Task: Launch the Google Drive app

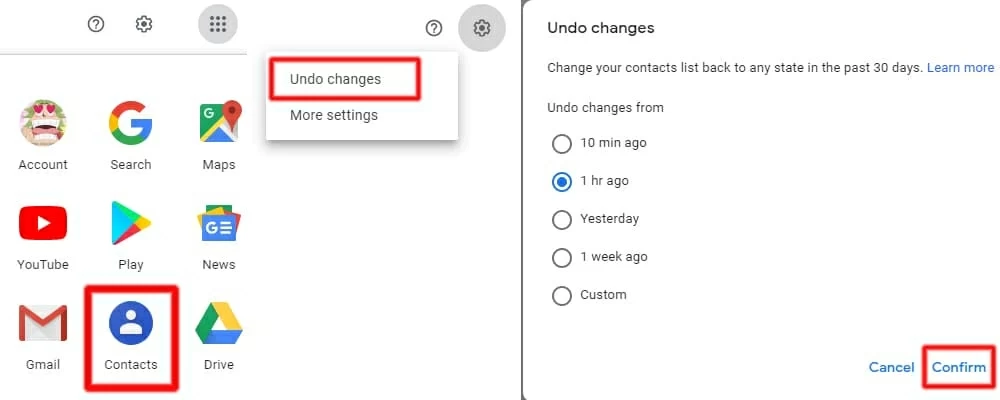Action: [x=218, y=324]
